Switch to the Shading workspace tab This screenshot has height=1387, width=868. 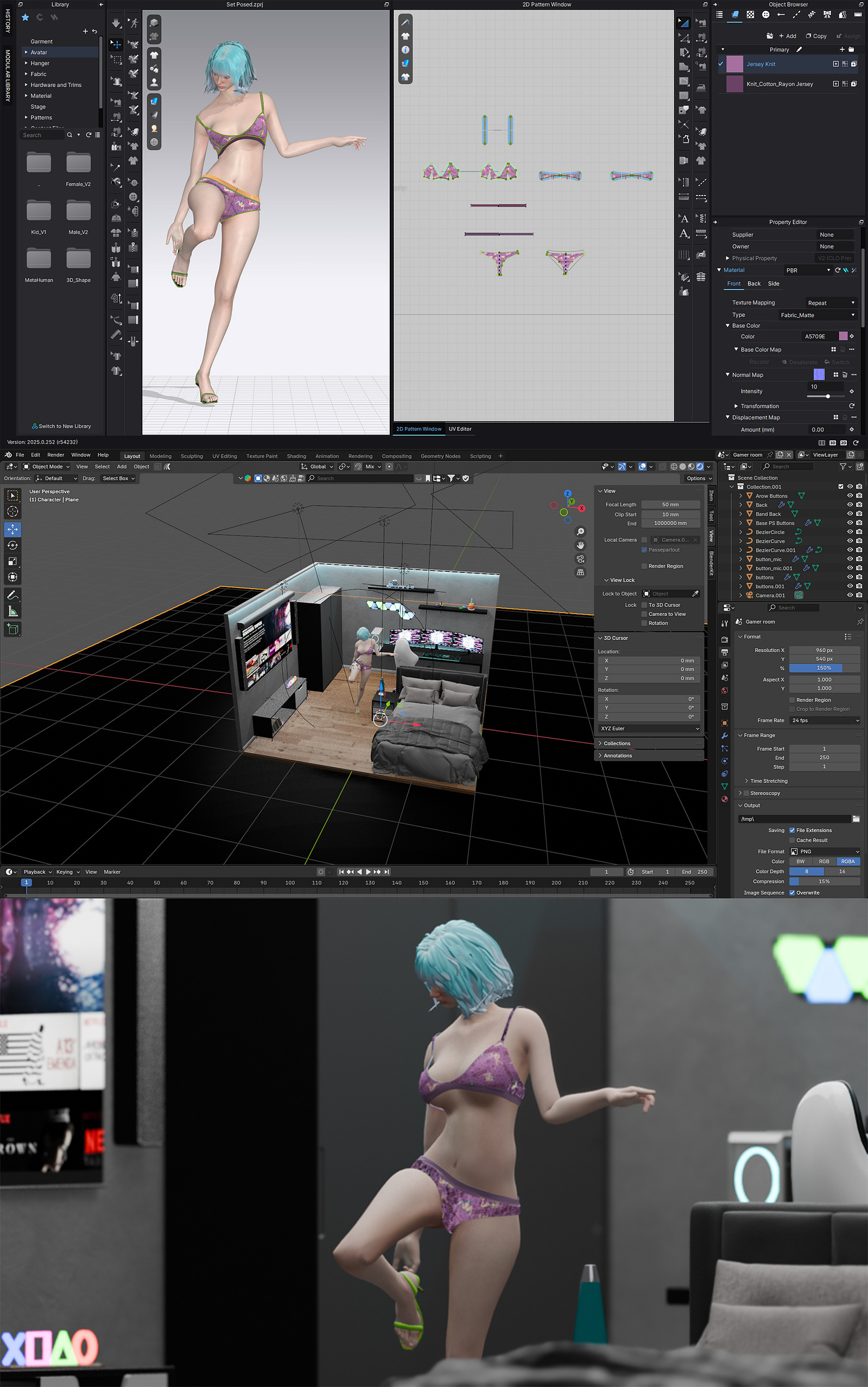[296, 456]
